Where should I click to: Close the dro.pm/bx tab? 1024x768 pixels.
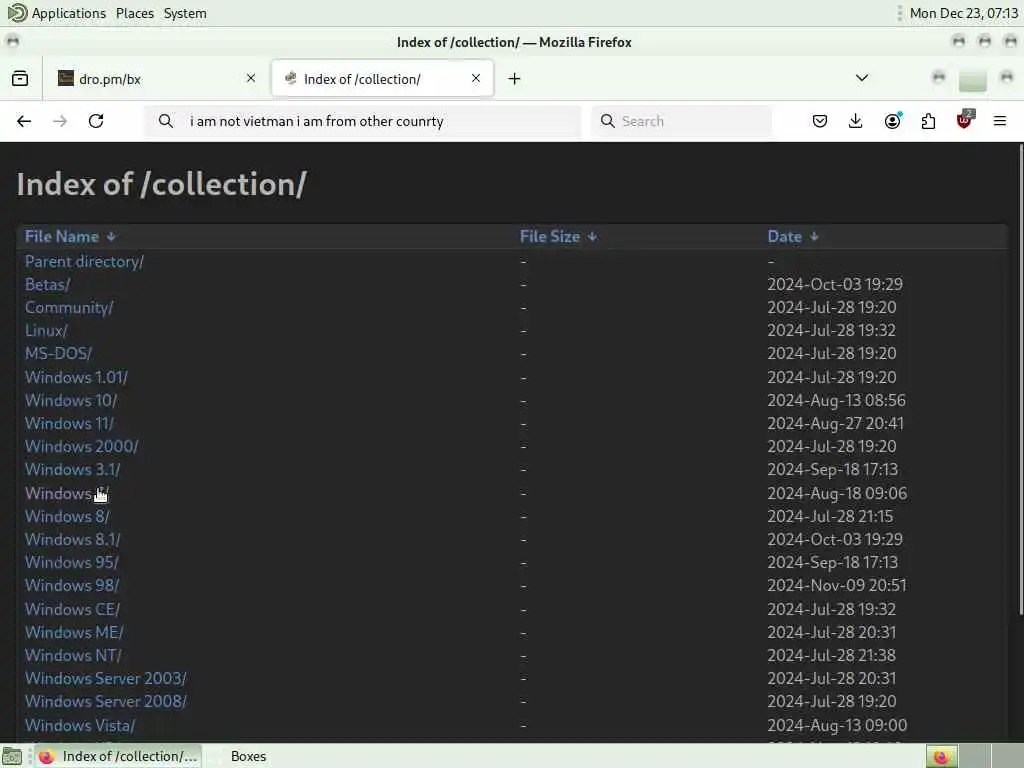pos(251,78)
